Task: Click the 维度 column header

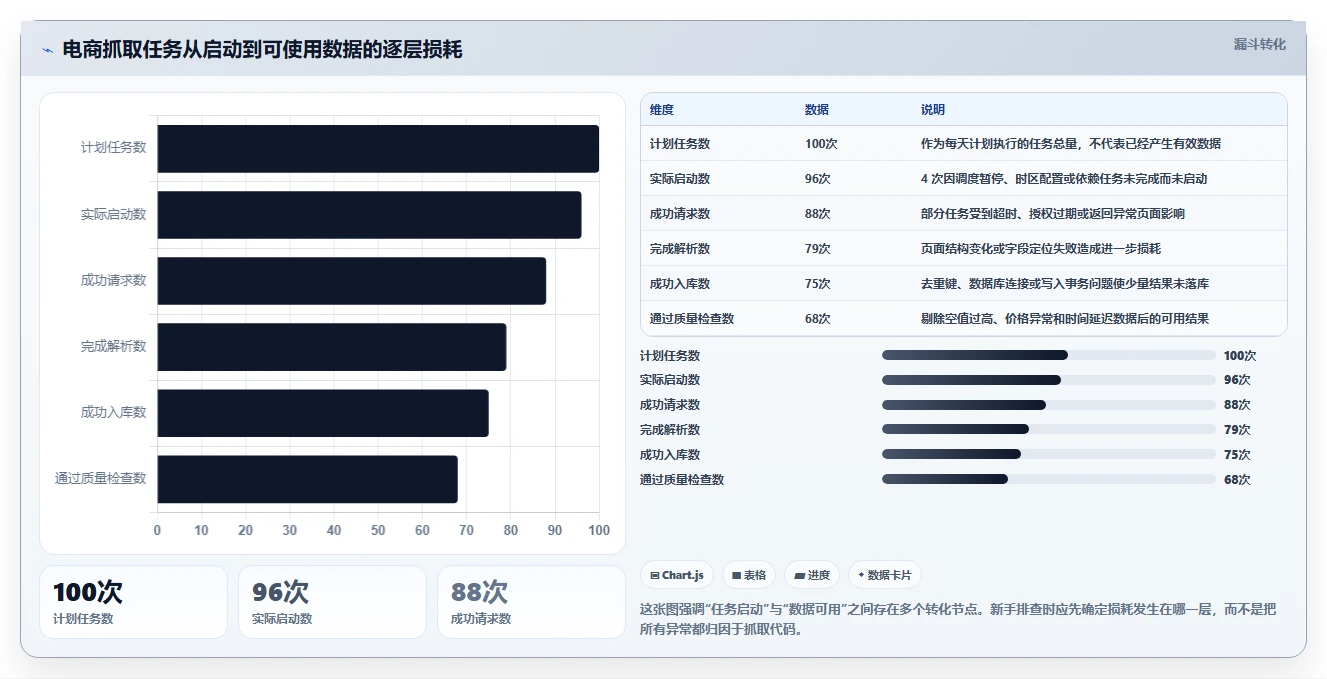Action: point(662,110)
